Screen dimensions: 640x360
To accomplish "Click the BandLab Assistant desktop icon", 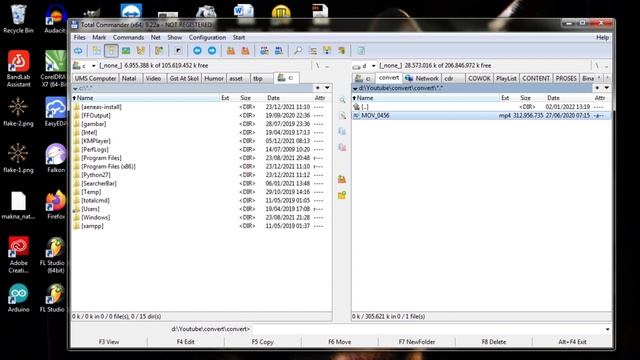I will [18, 69].
